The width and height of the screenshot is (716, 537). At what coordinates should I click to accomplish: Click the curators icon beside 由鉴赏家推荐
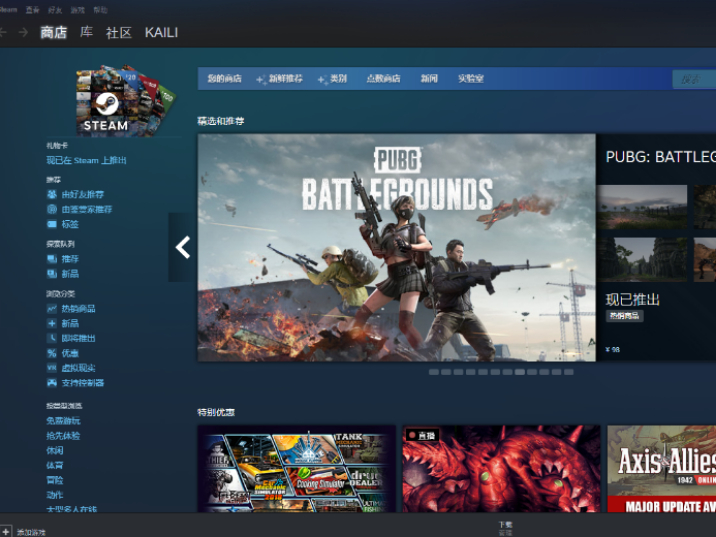tap(52, 209)
